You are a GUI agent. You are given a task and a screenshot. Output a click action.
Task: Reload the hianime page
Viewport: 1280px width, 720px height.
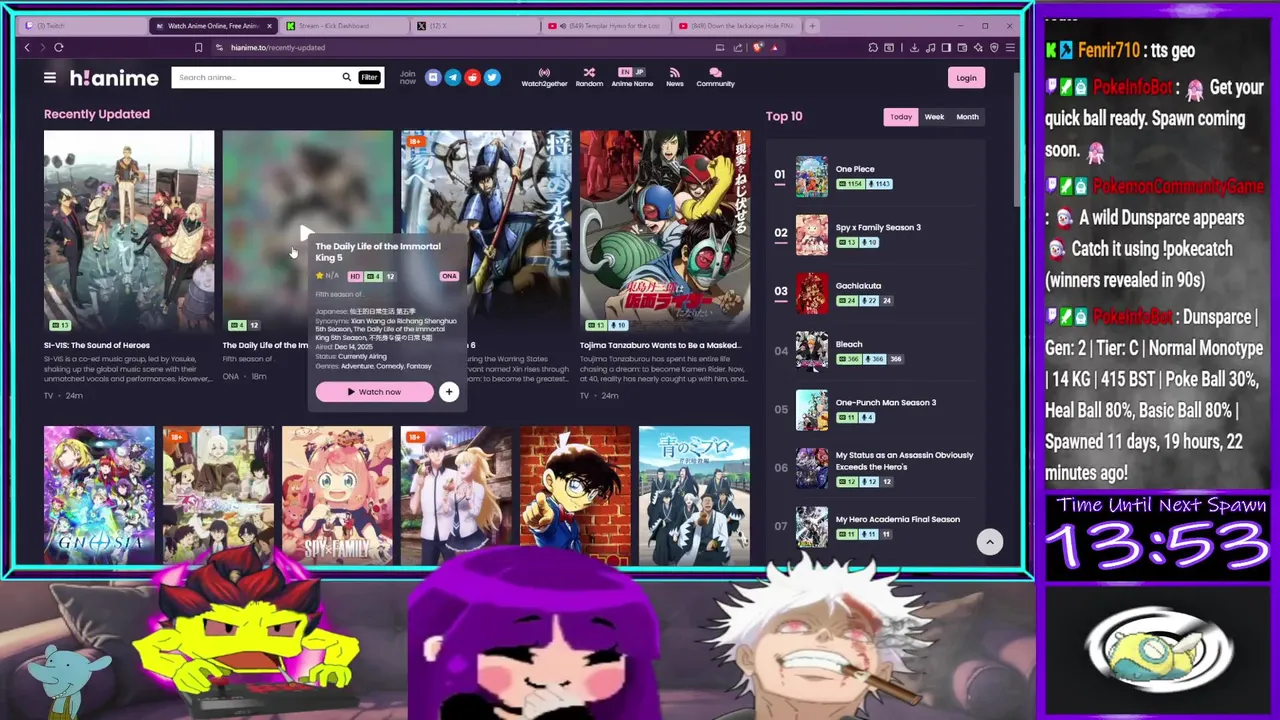pos(59,47)
